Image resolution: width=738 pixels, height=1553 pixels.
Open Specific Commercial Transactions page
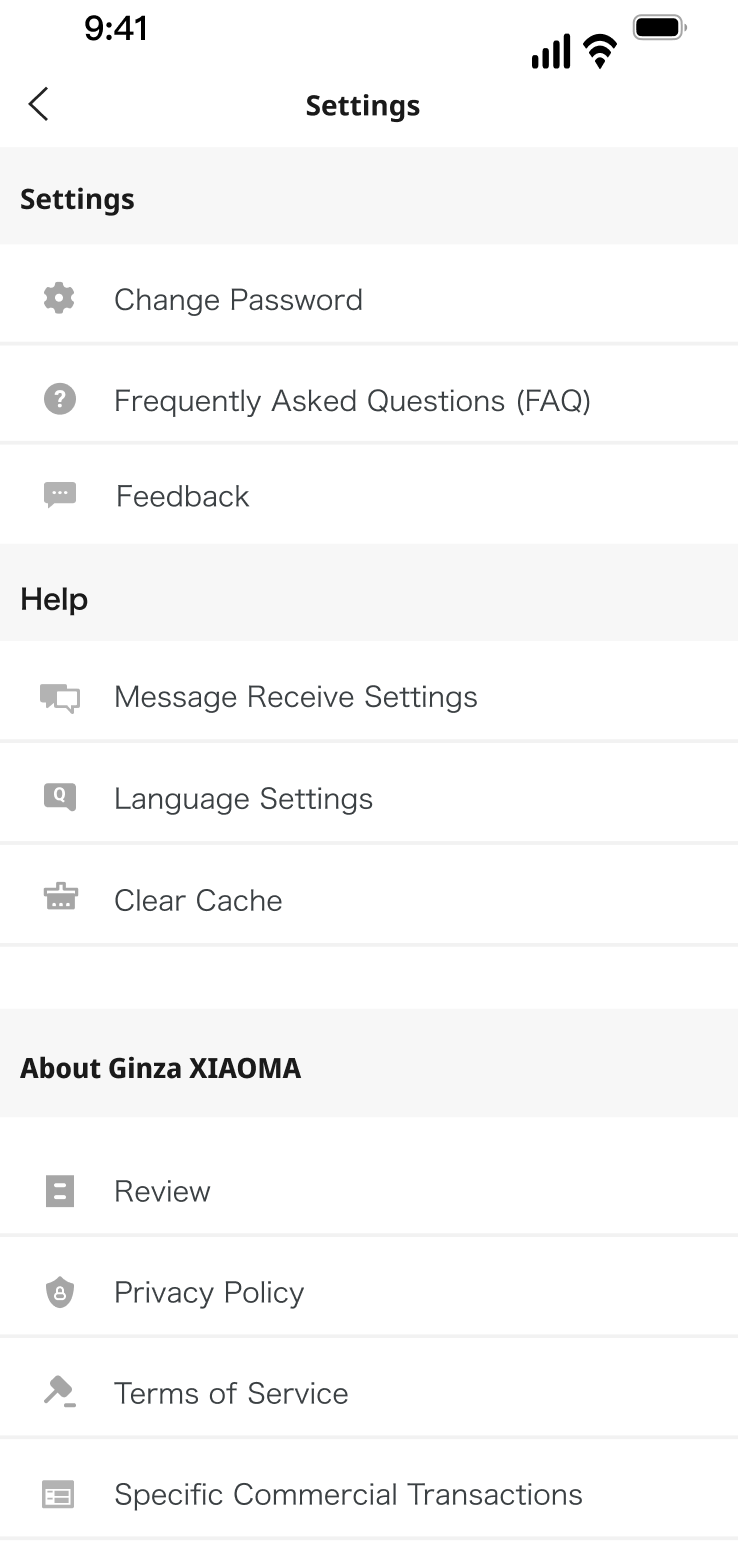348,1495
